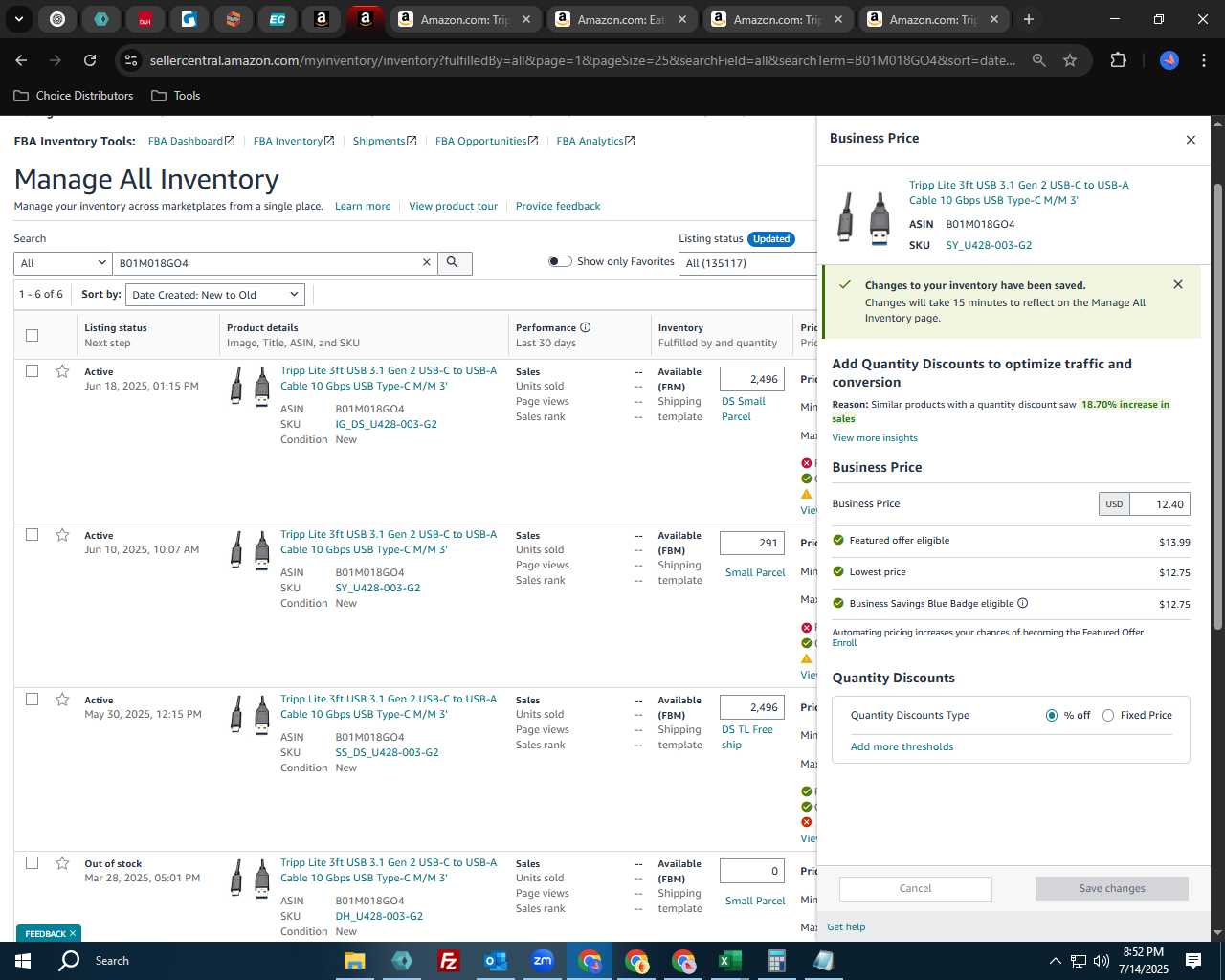Click into the Business Price amount field

1160,504
